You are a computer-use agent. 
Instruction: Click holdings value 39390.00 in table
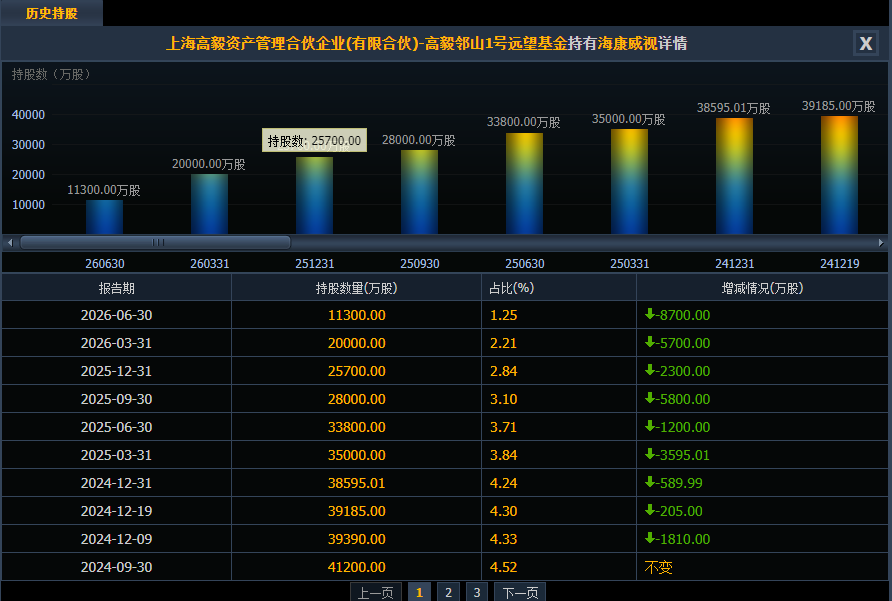pos(357,538)
